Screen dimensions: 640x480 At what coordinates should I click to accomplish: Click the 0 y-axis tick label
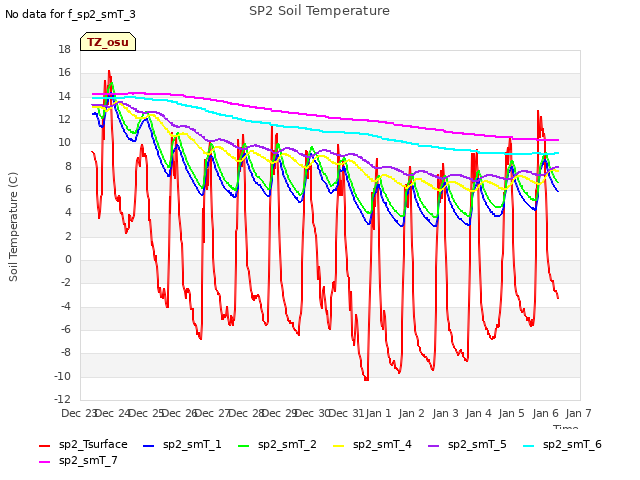click(68, 260)
